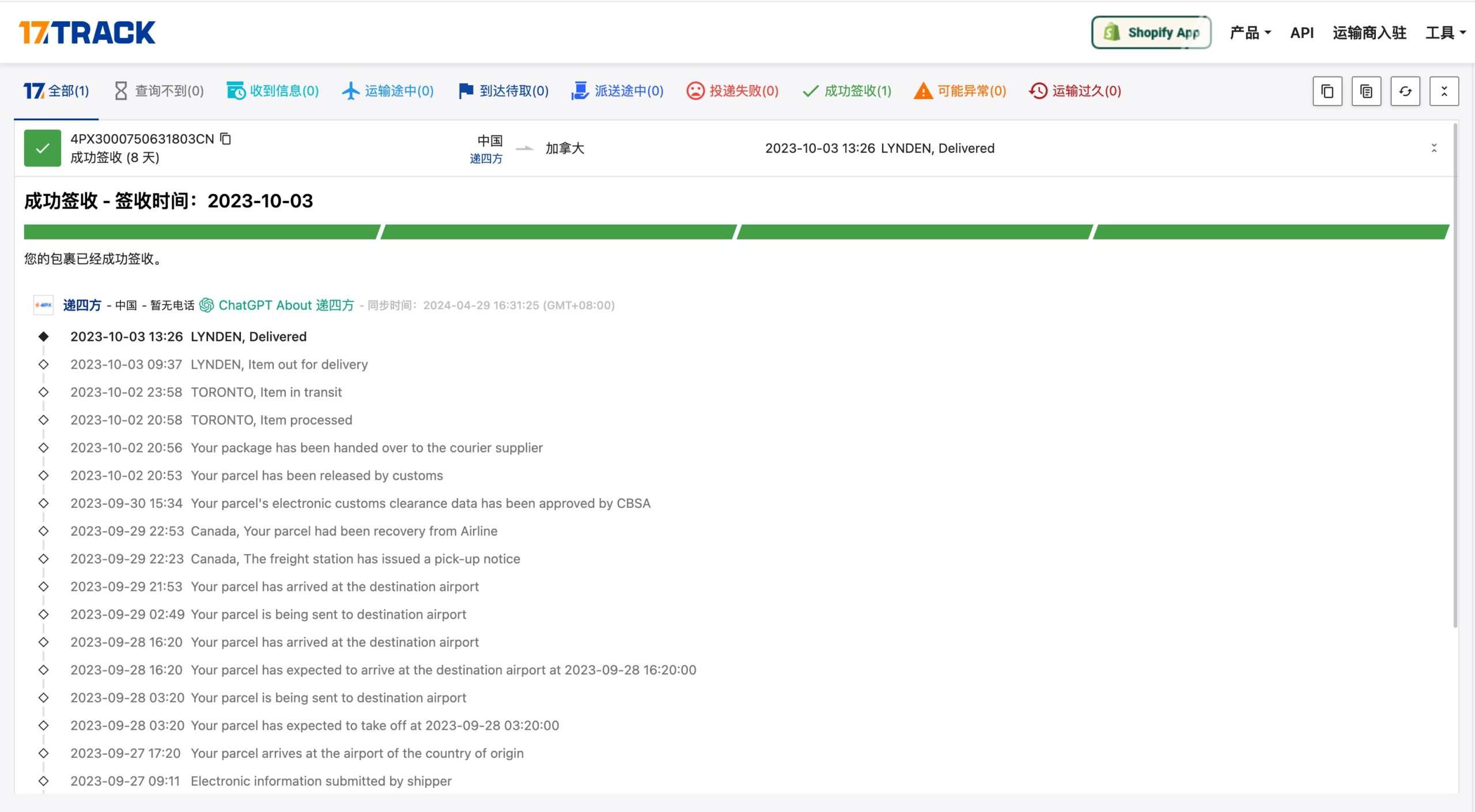Click 'recovery from Airline' event entry
This screenshot has width=1475, height=812.
tap(344, 531)
